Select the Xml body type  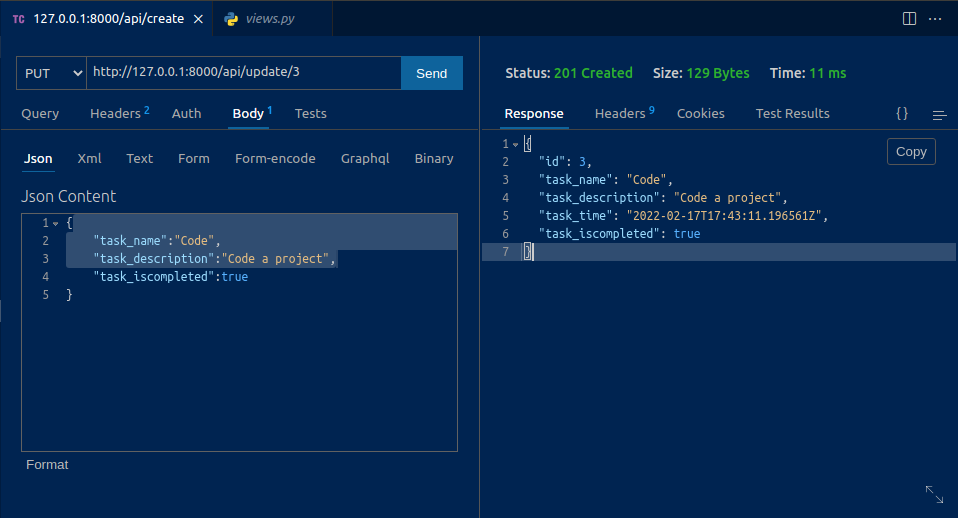pos(90,159)
